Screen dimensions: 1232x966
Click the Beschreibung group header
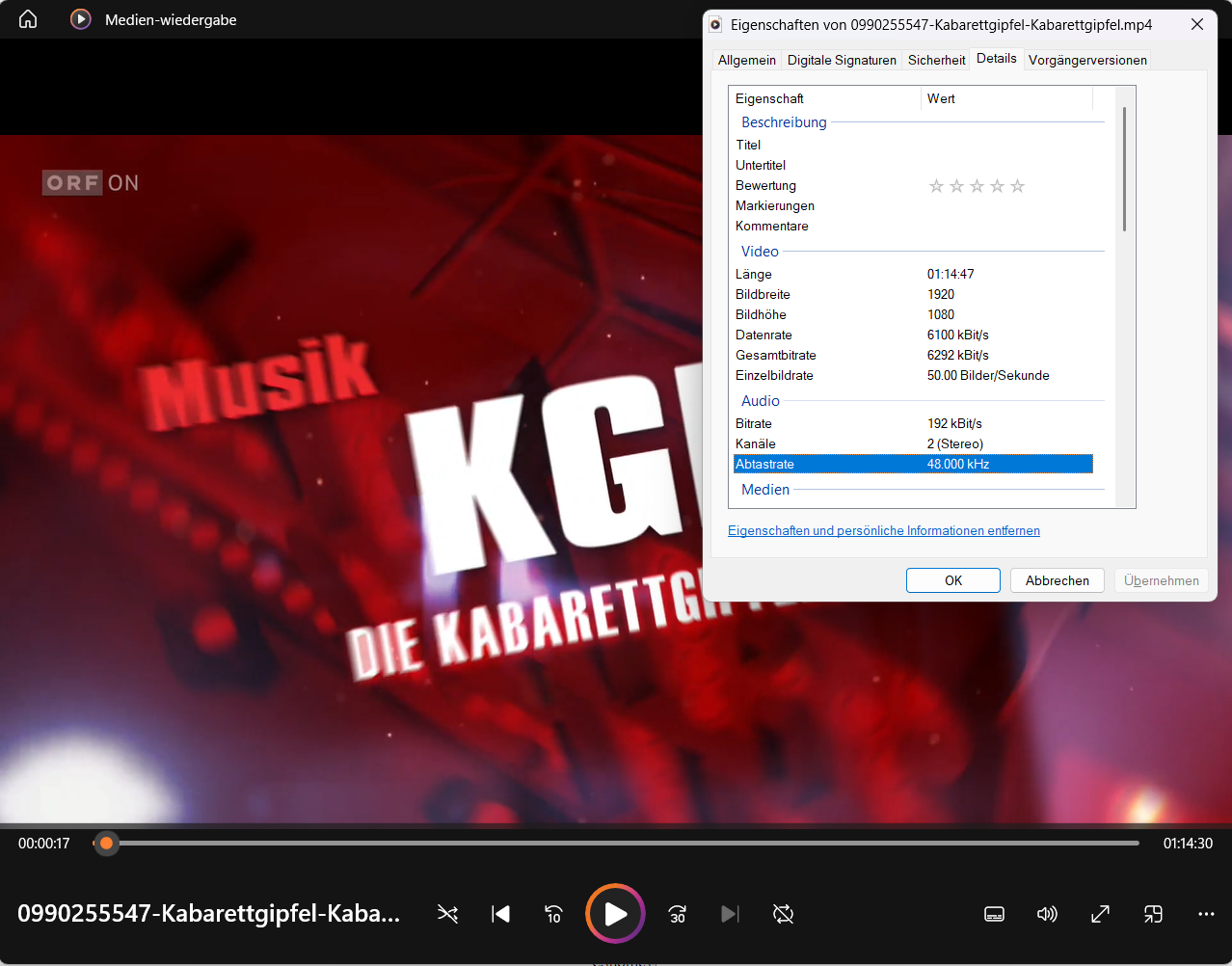coord(784,122)
